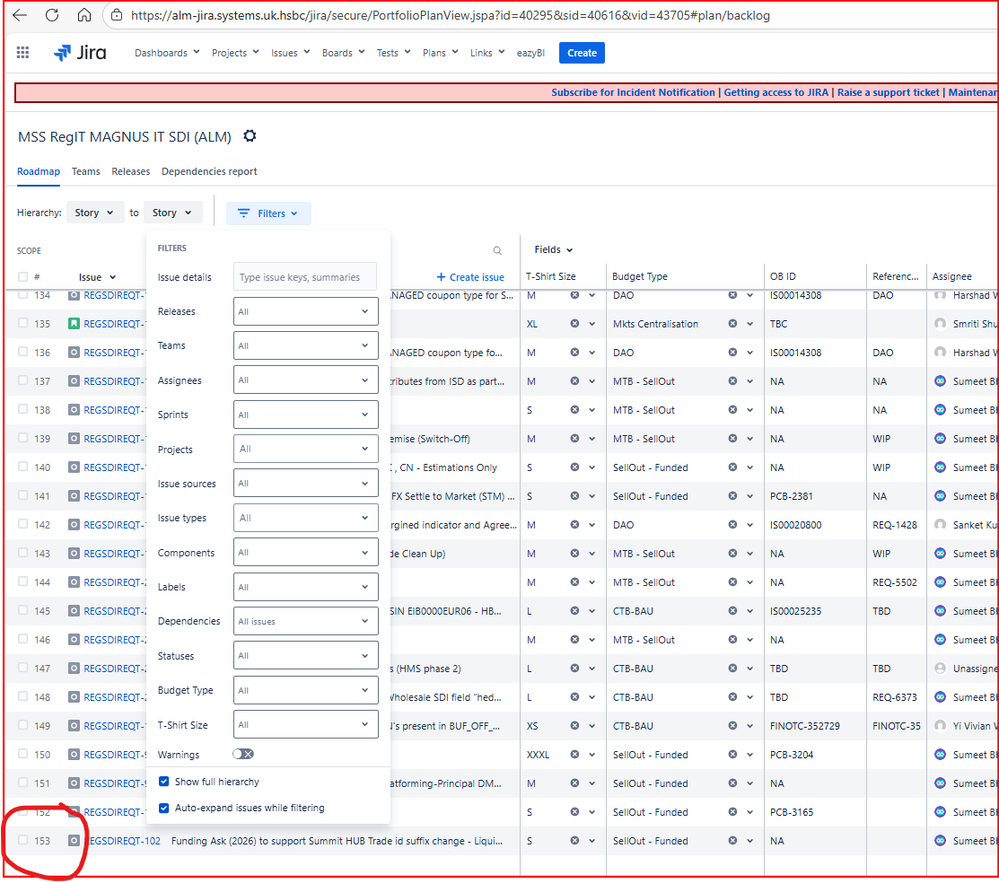Screen dimensions: 999x882
Task: Check the row 145 checkbox
Action: (23, 610)
